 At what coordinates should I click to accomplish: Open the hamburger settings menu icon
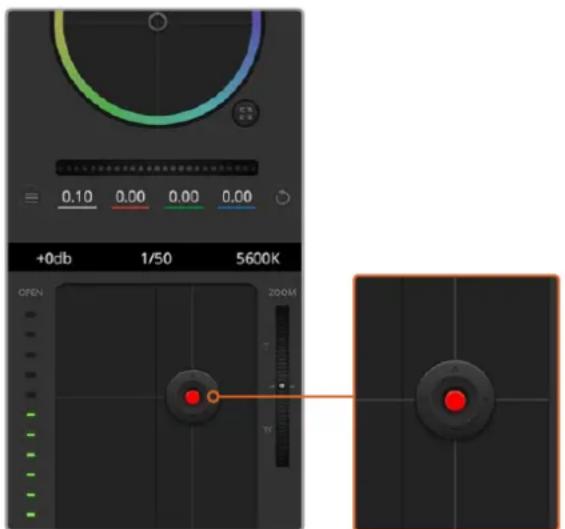[31, 197]
